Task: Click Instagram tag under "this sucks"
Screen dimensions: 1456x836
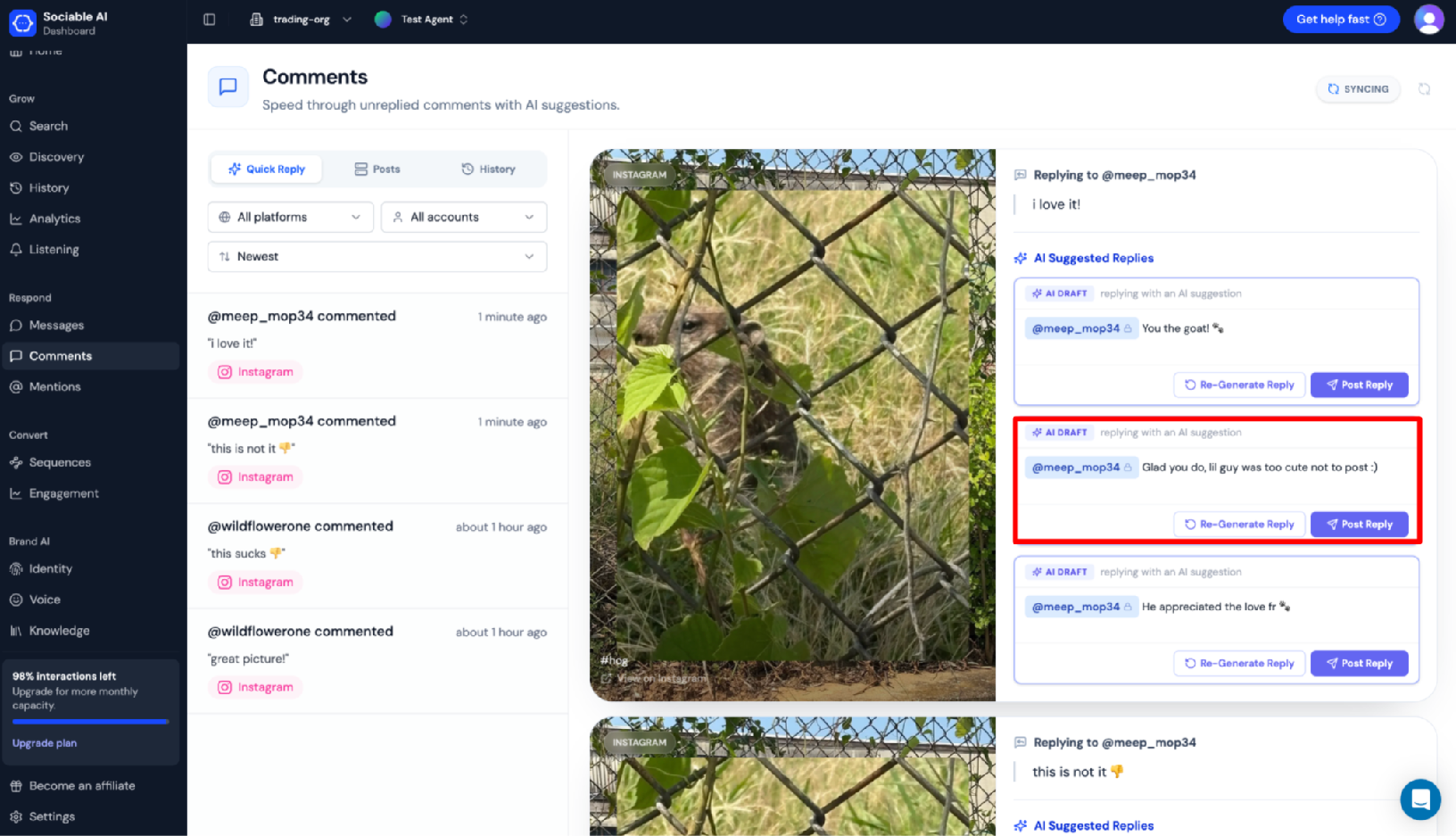Action: tap(256, 583)
